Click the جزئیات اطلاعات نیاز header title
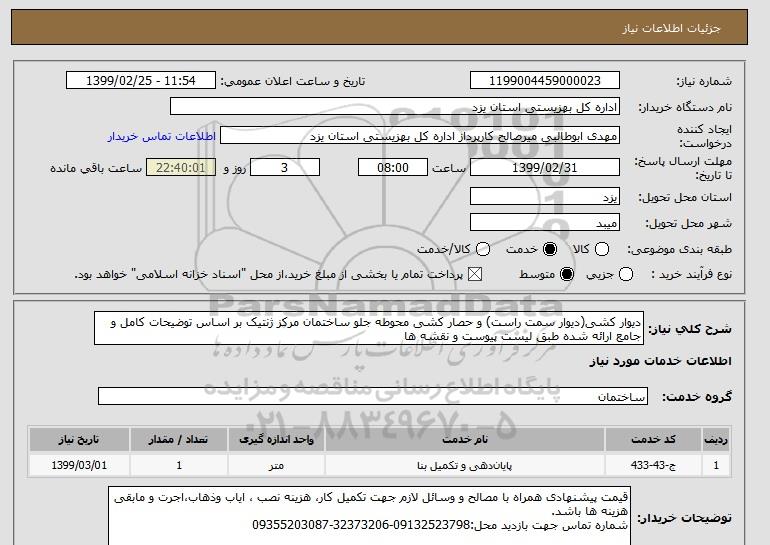Screen dimensions: 770x545 pos(671,28)
